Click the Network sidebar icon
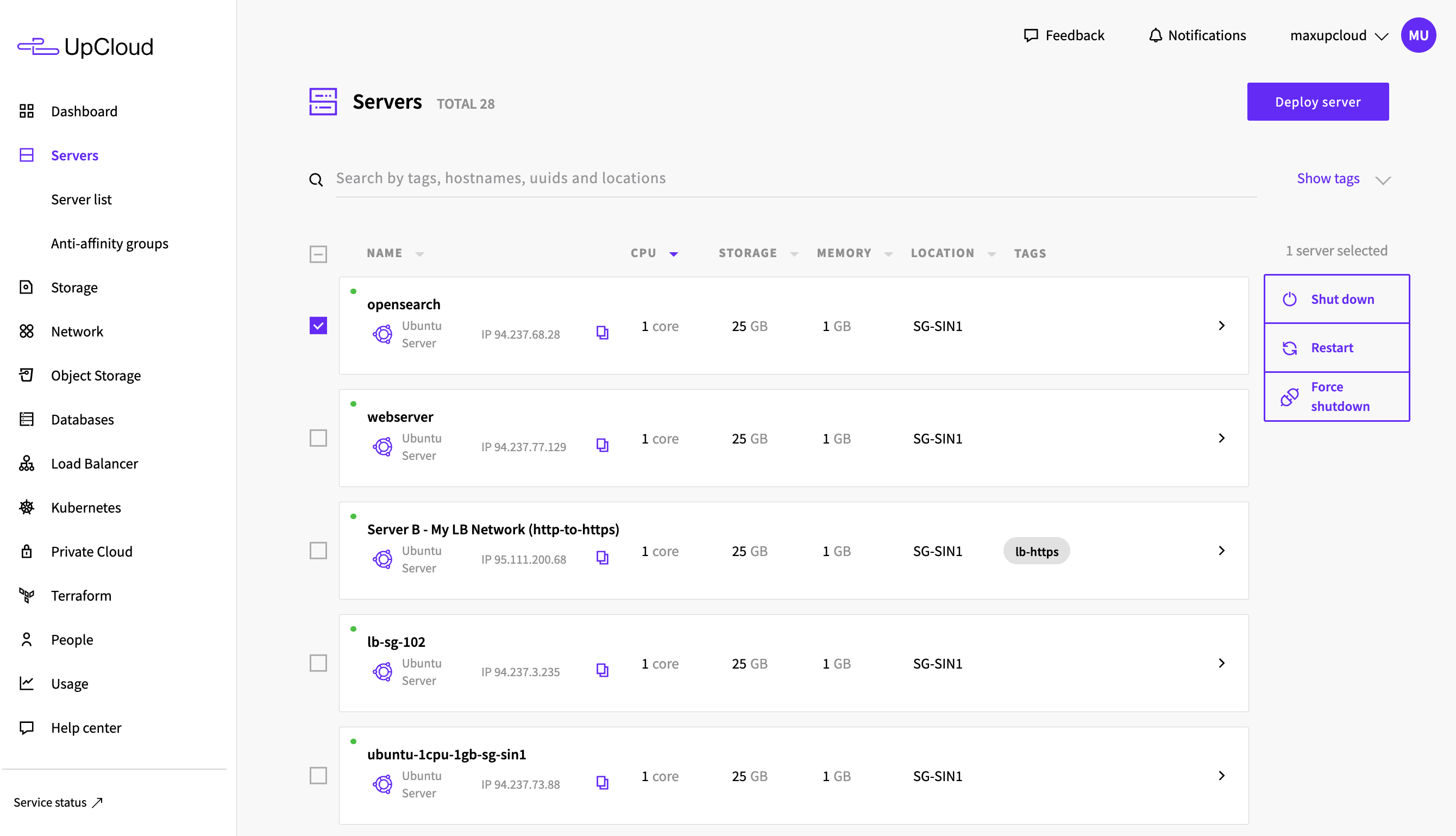Image resolution: width=1456 pixels, height=836 pixels. [27, 331]
